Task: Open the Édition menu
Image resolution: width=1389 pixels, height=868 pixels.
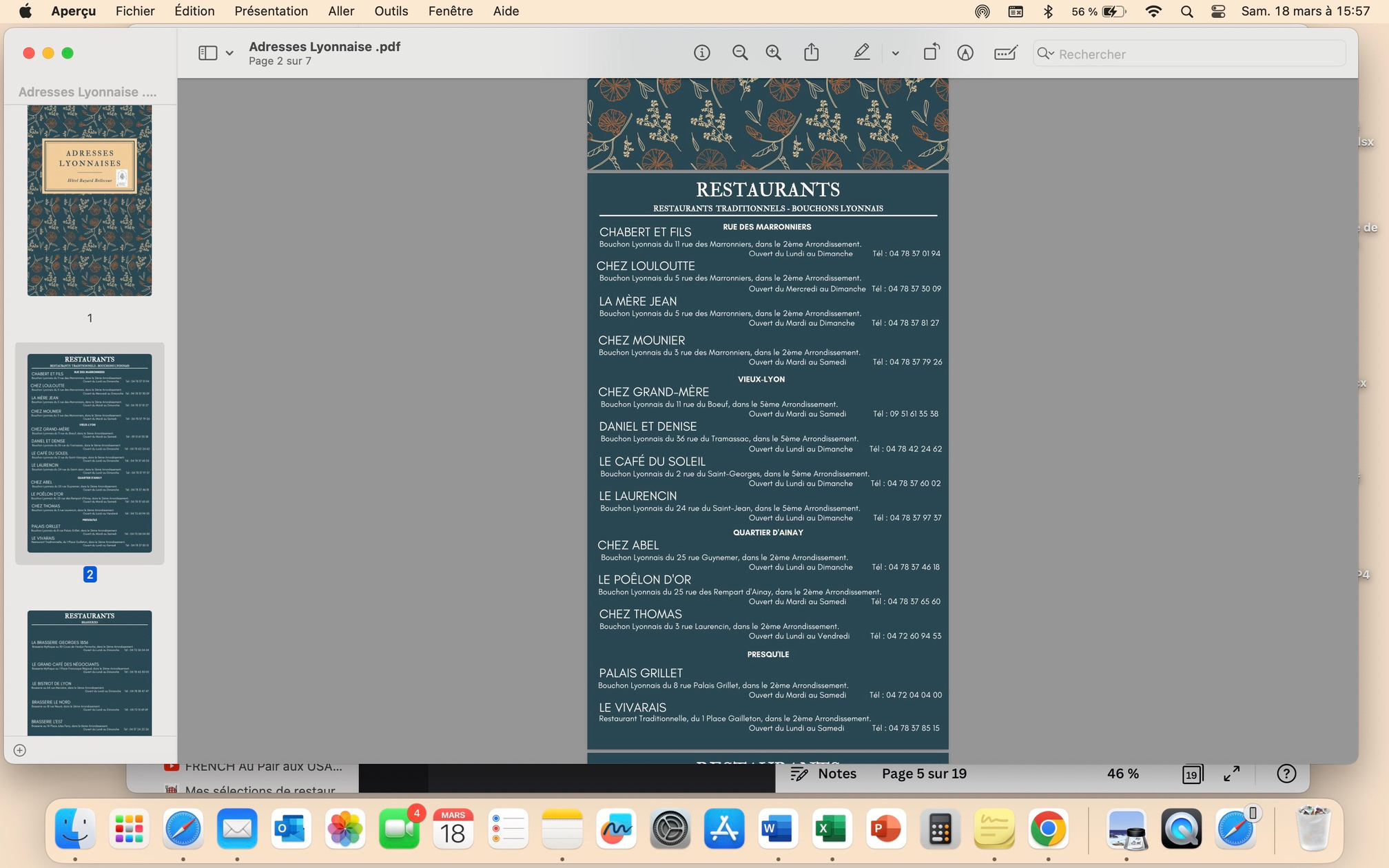Action: pyautogui.click(x=194, y=11)
